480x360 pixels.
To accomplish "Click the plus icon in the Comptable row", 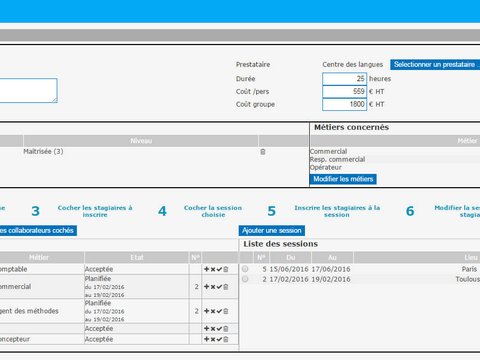I will (x=207, y=269).
